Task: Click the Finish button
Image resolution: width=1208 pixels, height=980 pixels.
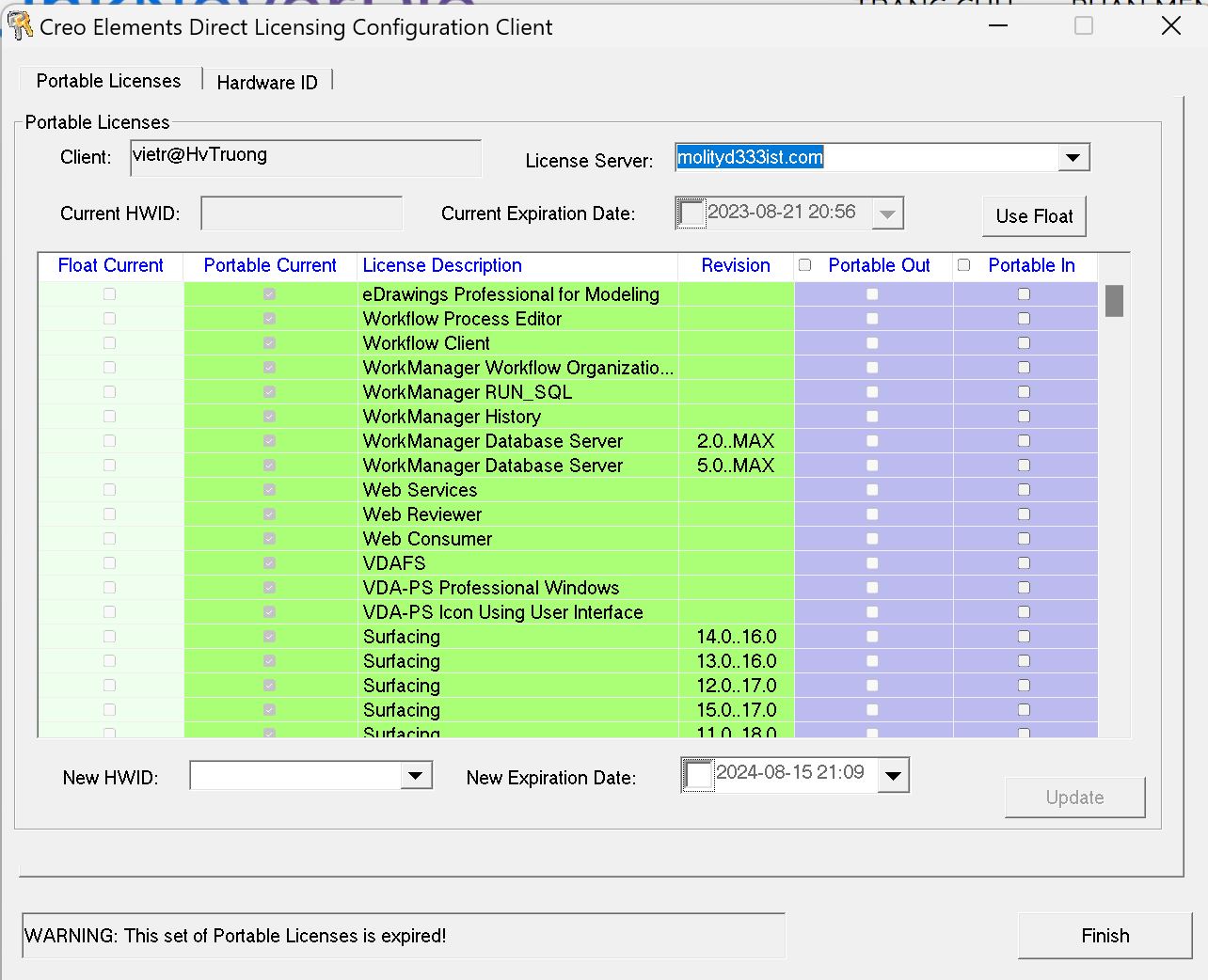Action: (x=1106, y=935)
